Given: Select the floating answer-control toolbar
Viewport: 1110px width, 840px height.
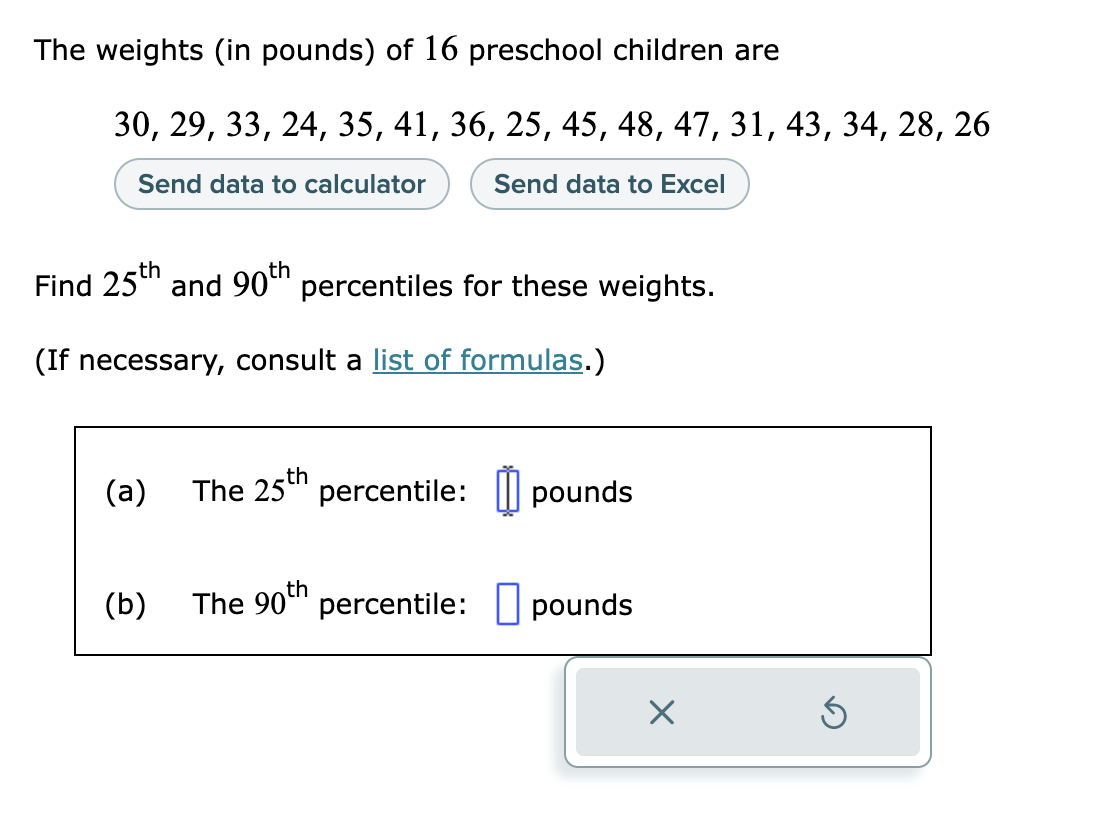Looking at the screenshot, I should click(746, 713).
